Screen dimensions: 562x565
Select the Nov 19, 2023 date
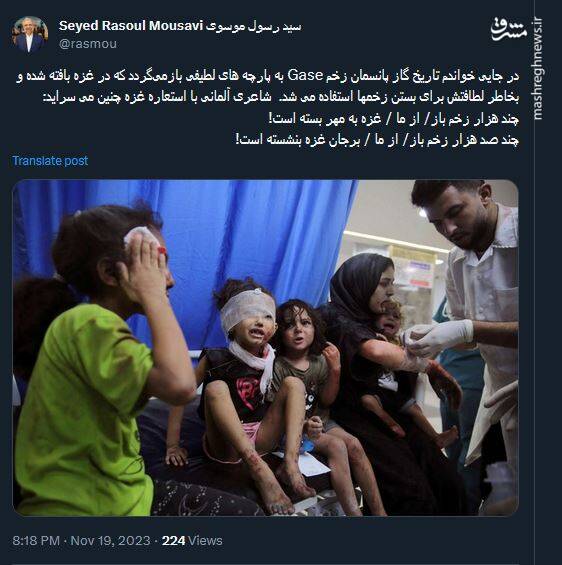pos(110,540)
